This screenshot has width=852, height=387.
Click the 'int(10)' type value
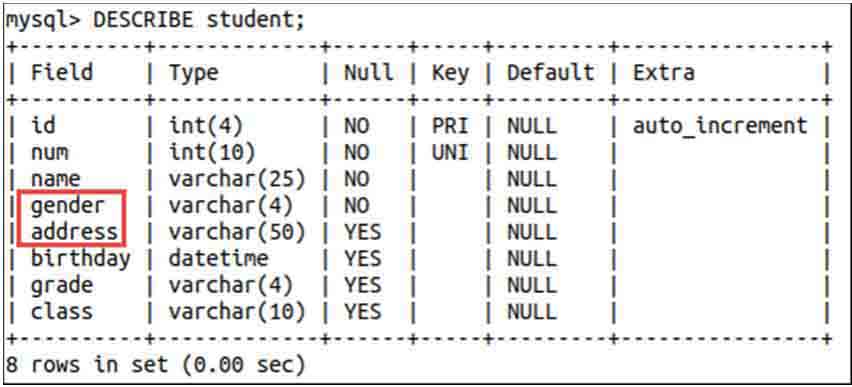click(212, 153)
